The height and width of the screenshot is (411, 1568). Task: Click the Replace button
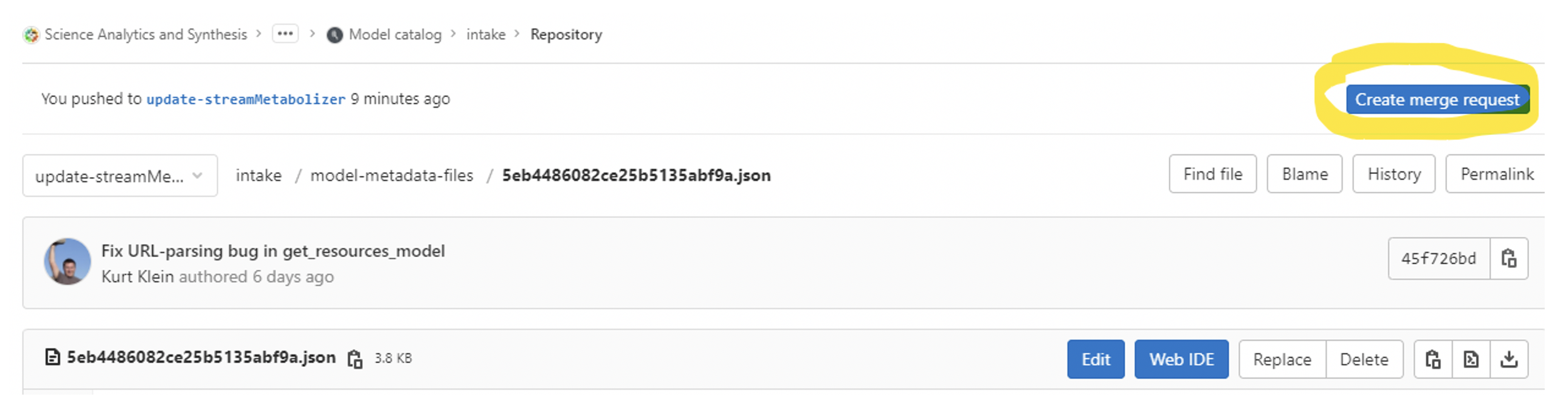(x=1281, y=359)
